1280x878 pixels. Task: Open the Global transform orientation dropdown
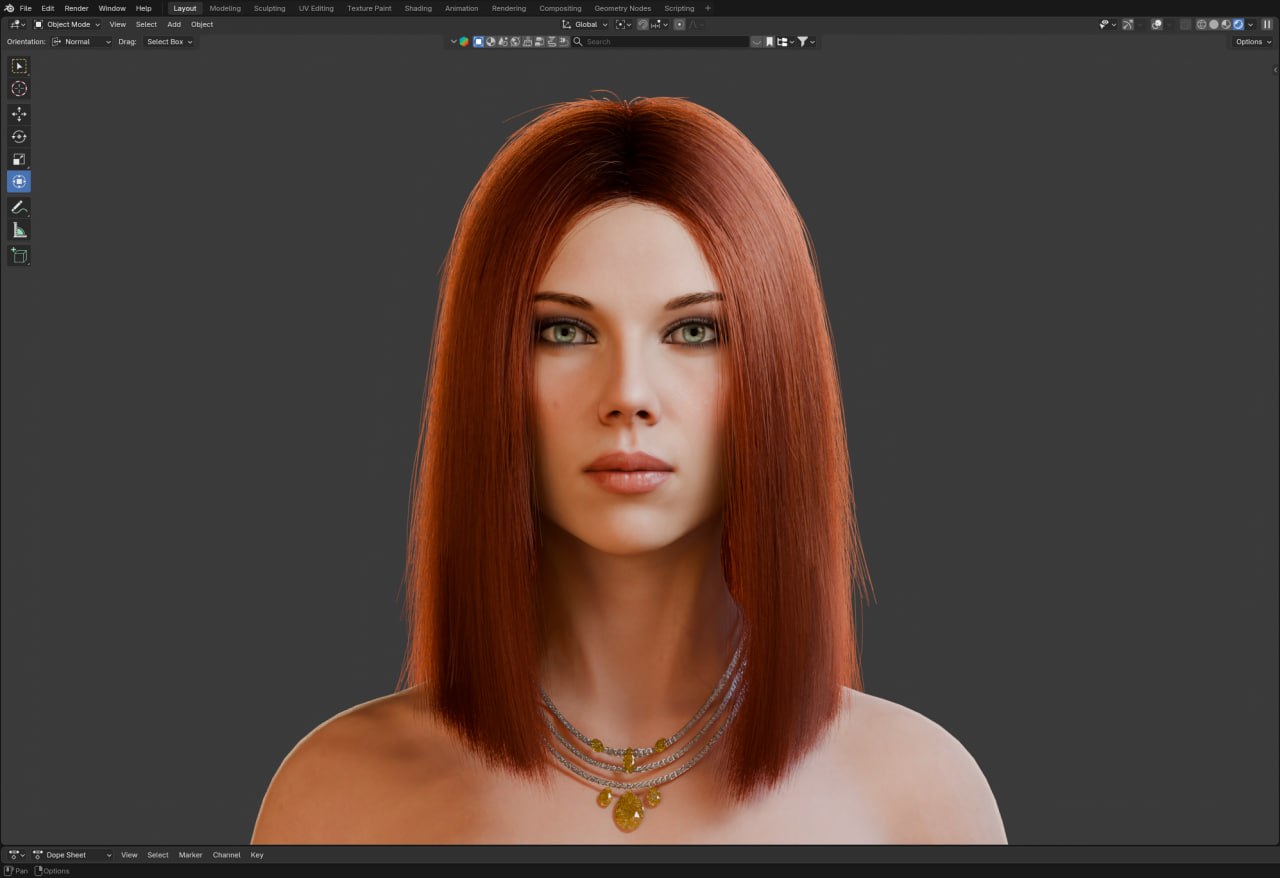pos(588,24)
